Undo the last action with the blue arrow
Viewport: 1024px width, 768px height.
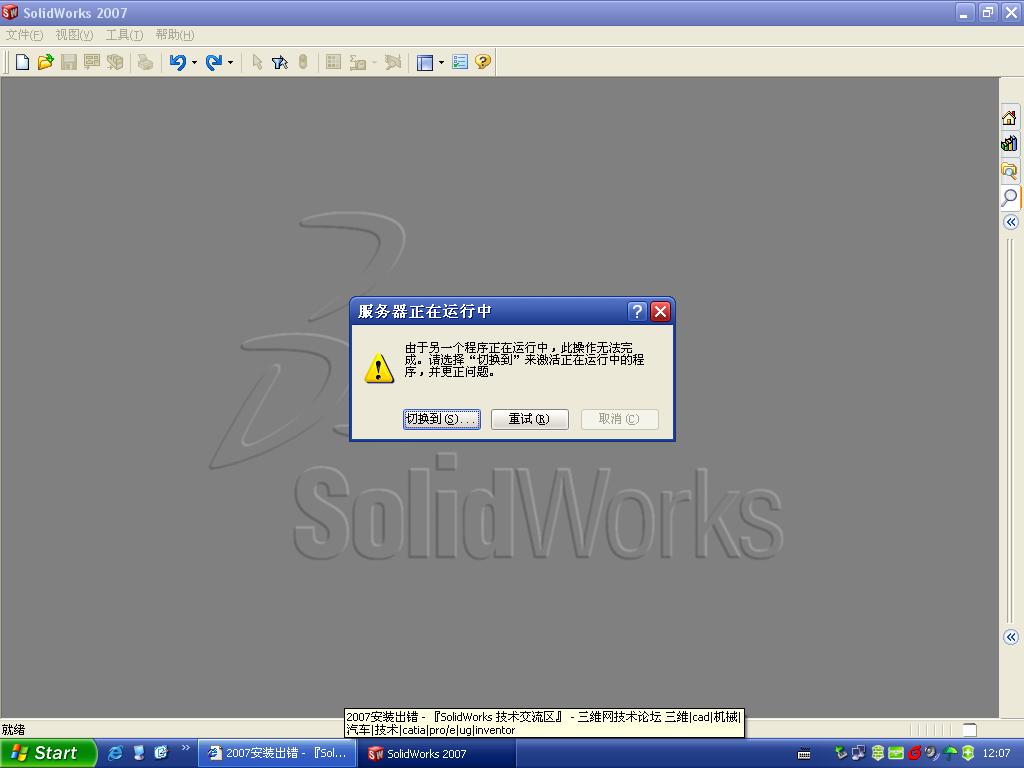(x=177, y=62)
